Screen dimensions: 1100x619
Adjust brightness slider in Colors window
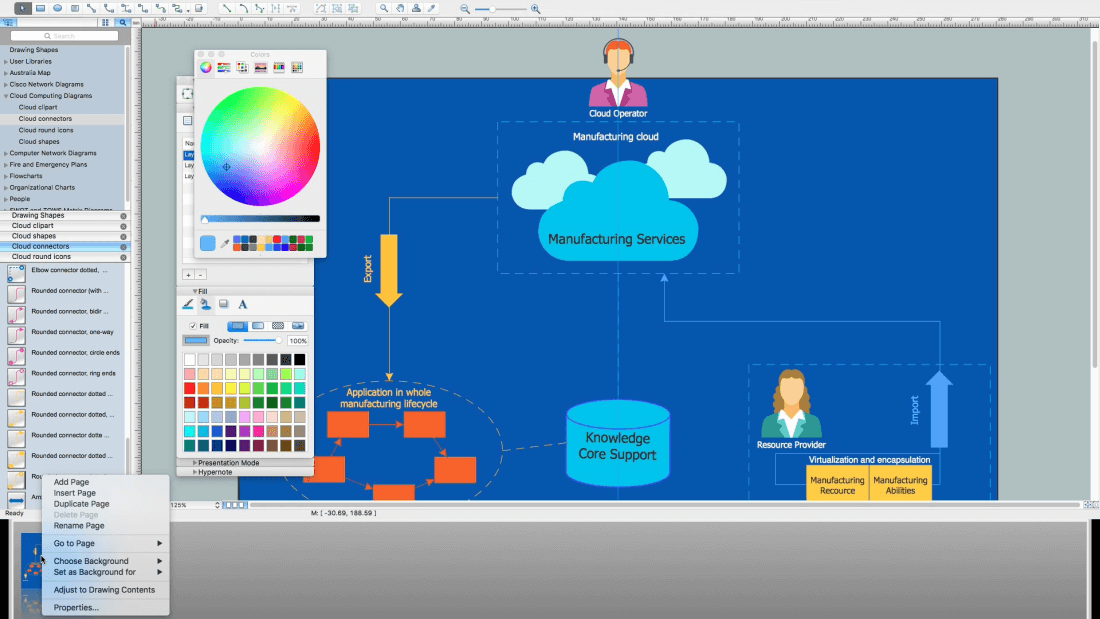(260, 219)
